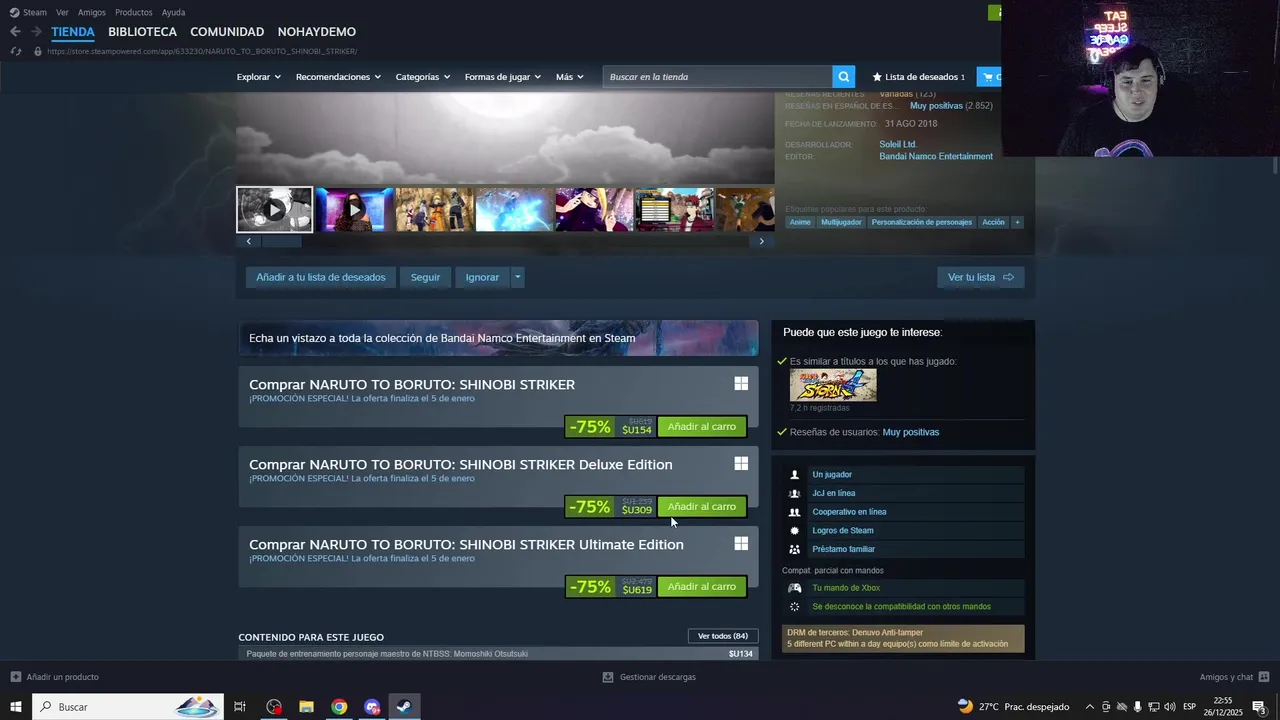Screen dimensions: 1280x720
Task: Click the Windows platform icon on the Deluxe Edition package
Action: point(741,464)
